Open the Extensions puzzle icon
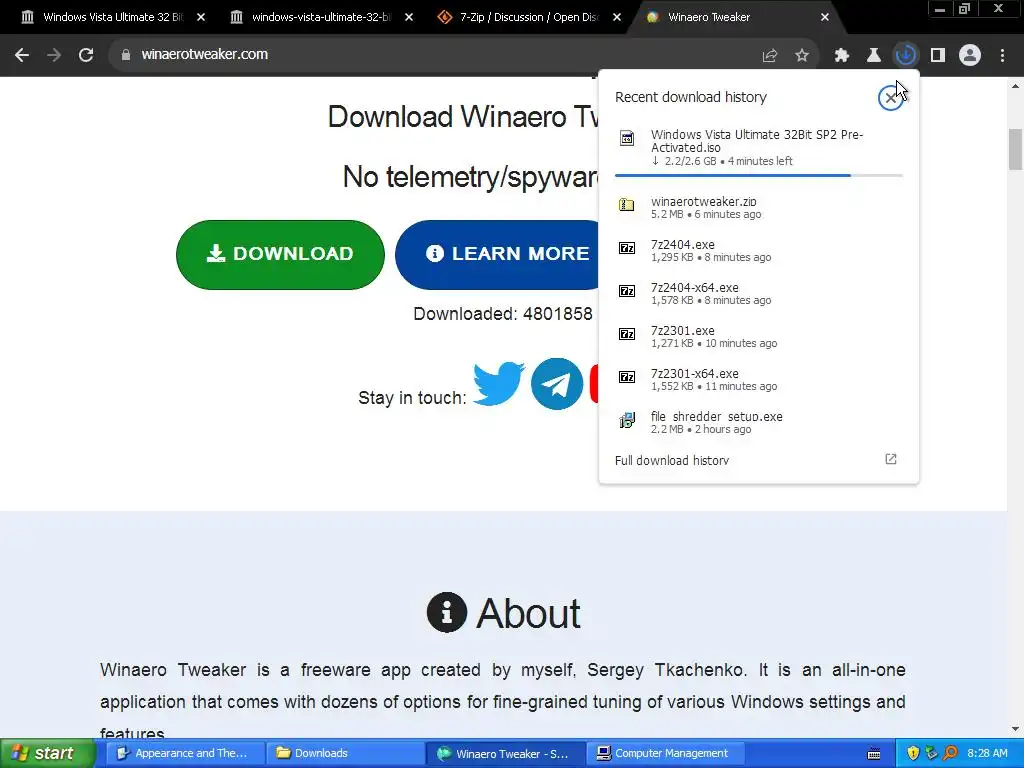Screen dimensions: 1024x768 (x=842, y=56)
